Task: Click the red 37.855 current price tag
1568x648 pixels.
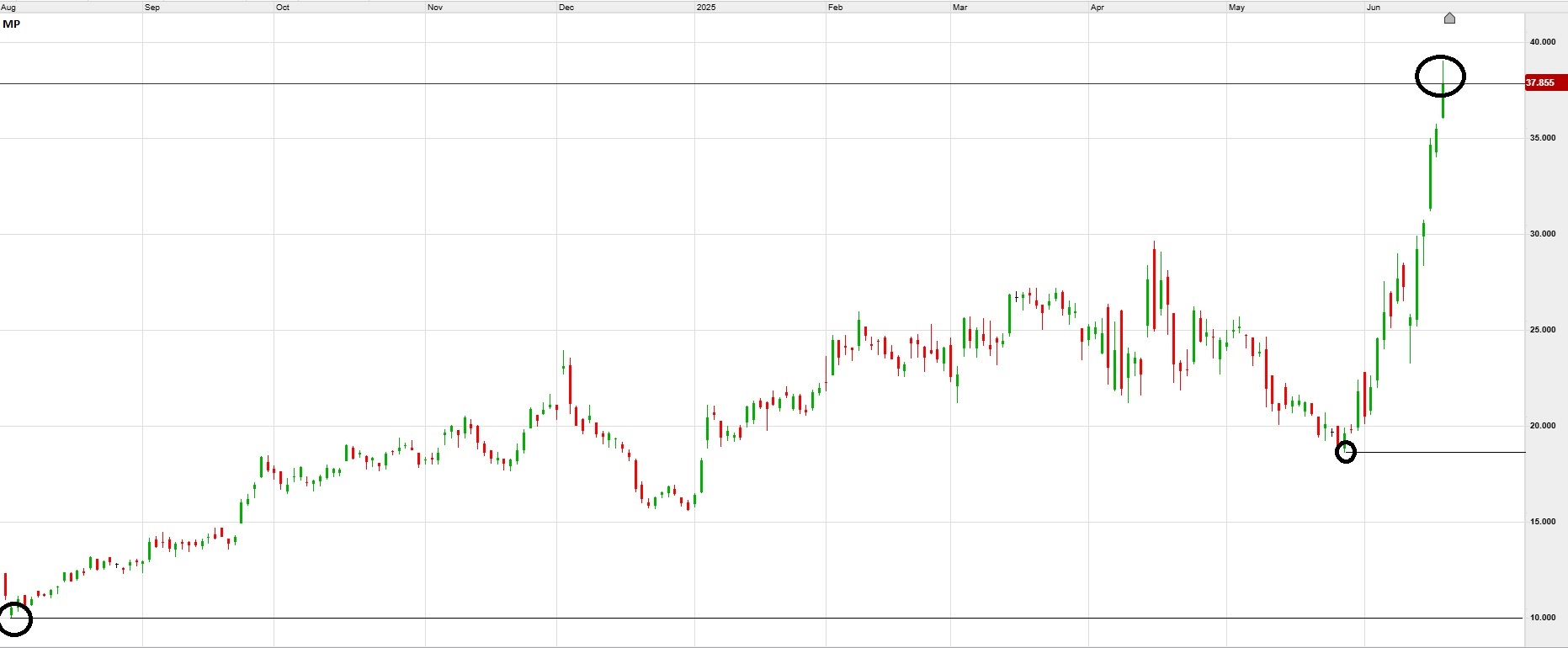Action: pos(1546,82)
